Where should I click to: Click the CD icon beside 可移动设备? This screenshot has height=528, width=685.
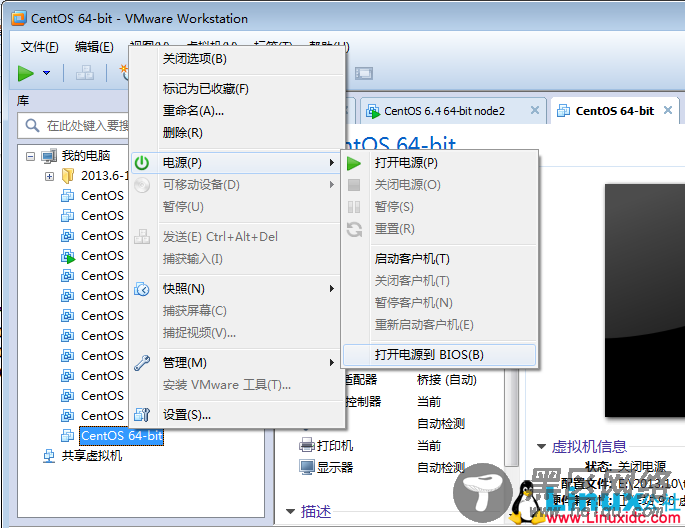coord(142,185)
